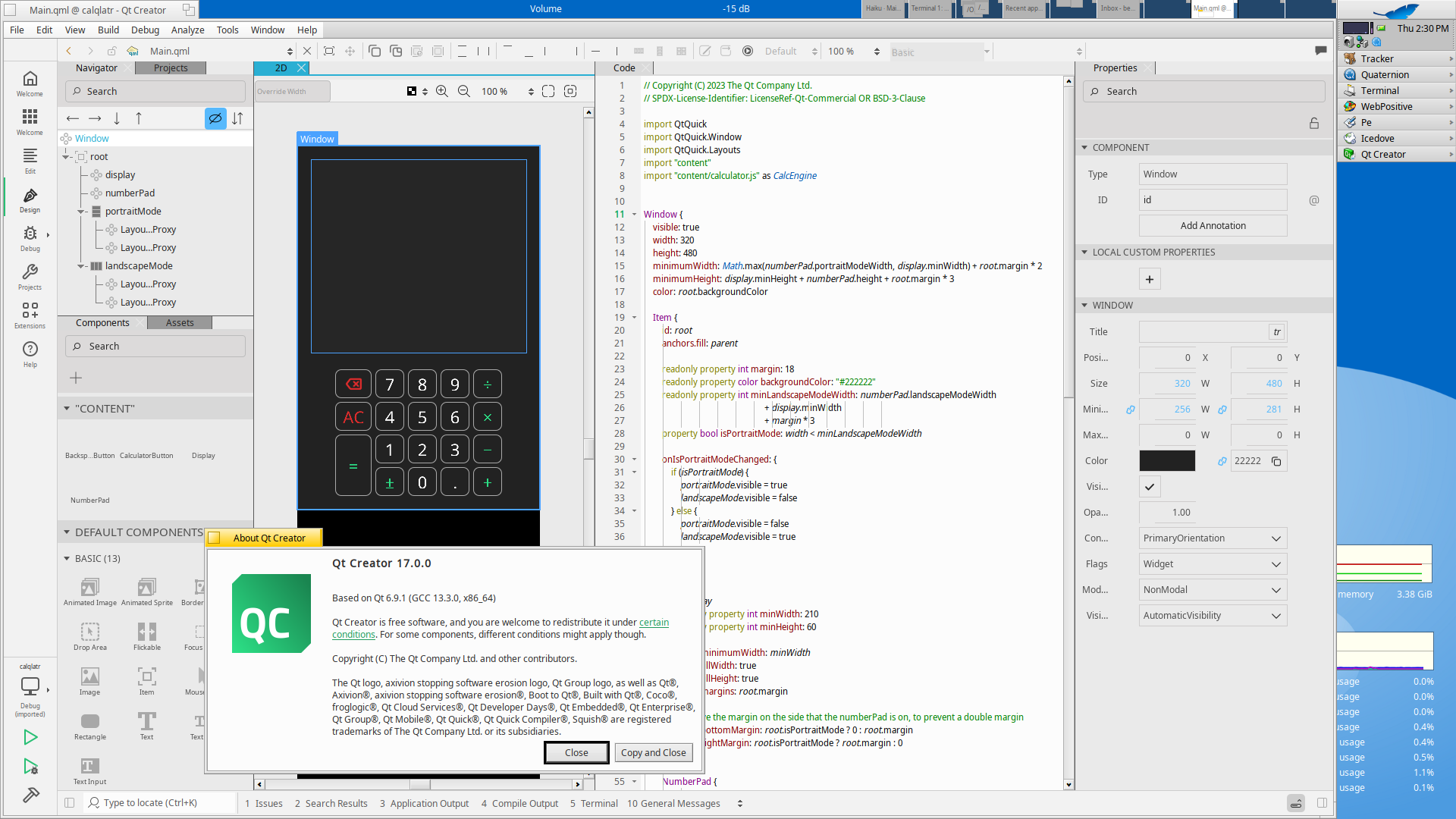Image resolution: width=1456 pixels, height=819 pixels.
Task: Click Navigator left arrow reparent button
Action: 73,118
